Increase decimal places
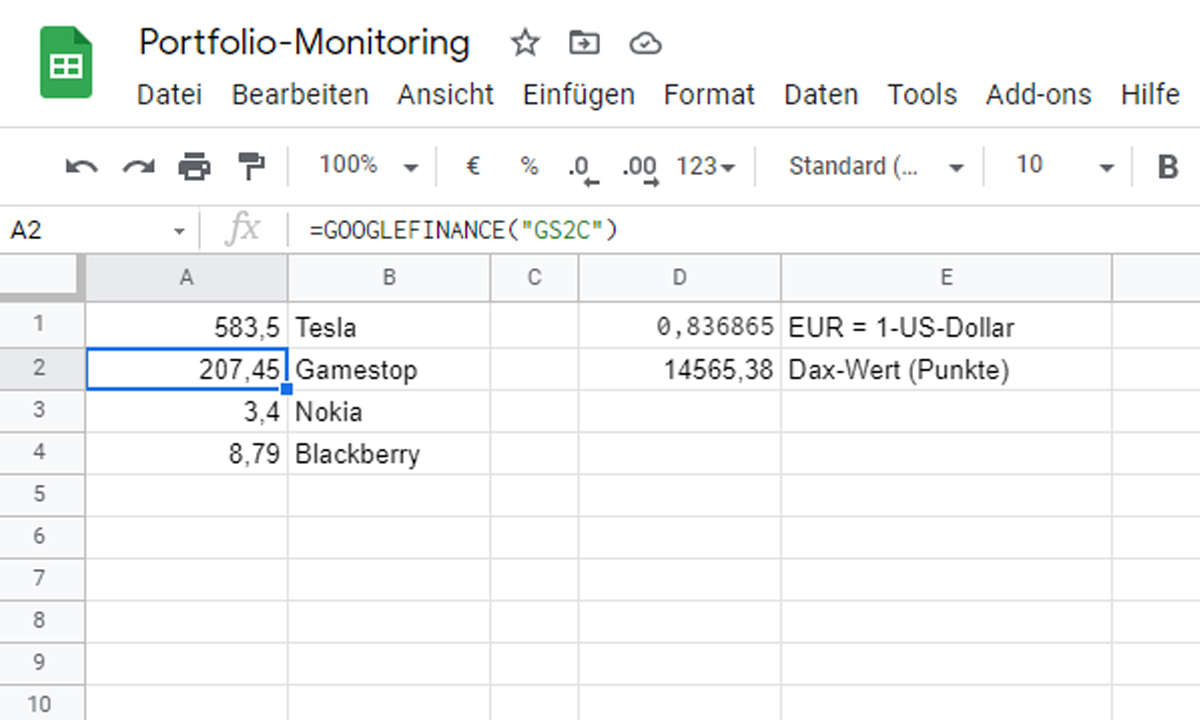 click(640, 168)
